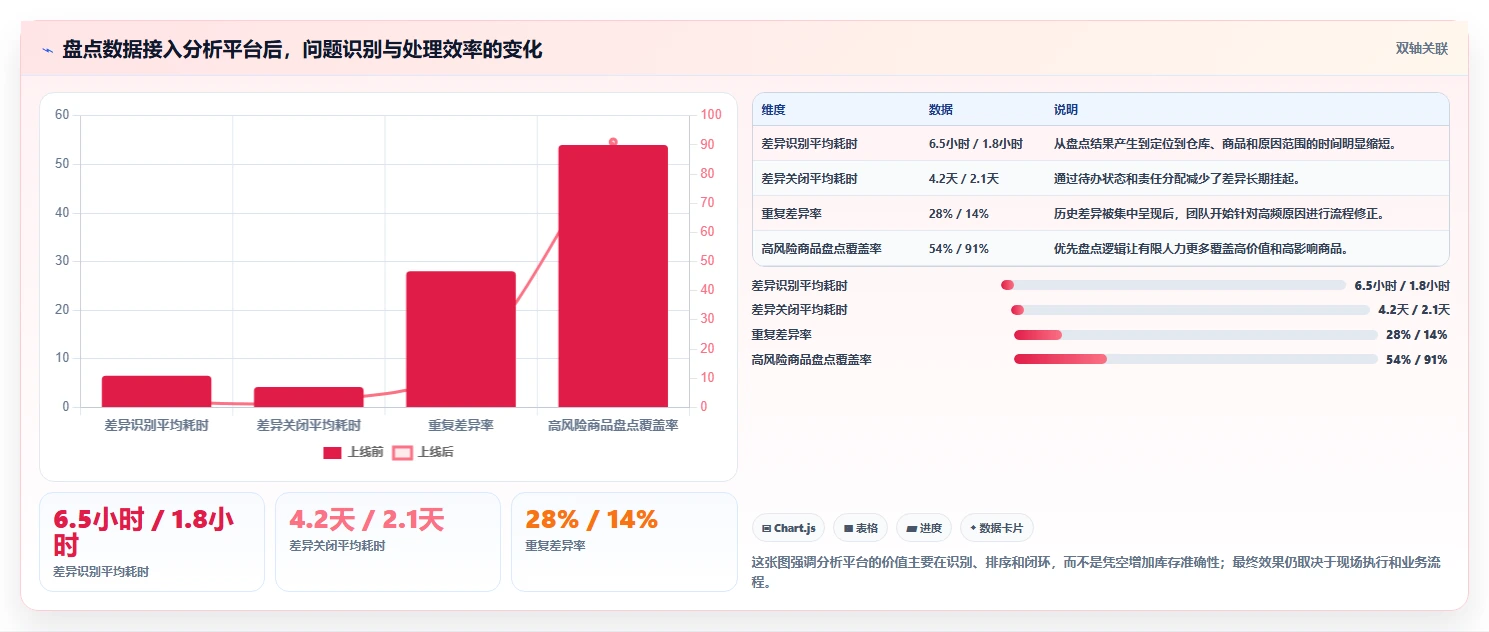Click the line point atop the tallest bar

613,142
